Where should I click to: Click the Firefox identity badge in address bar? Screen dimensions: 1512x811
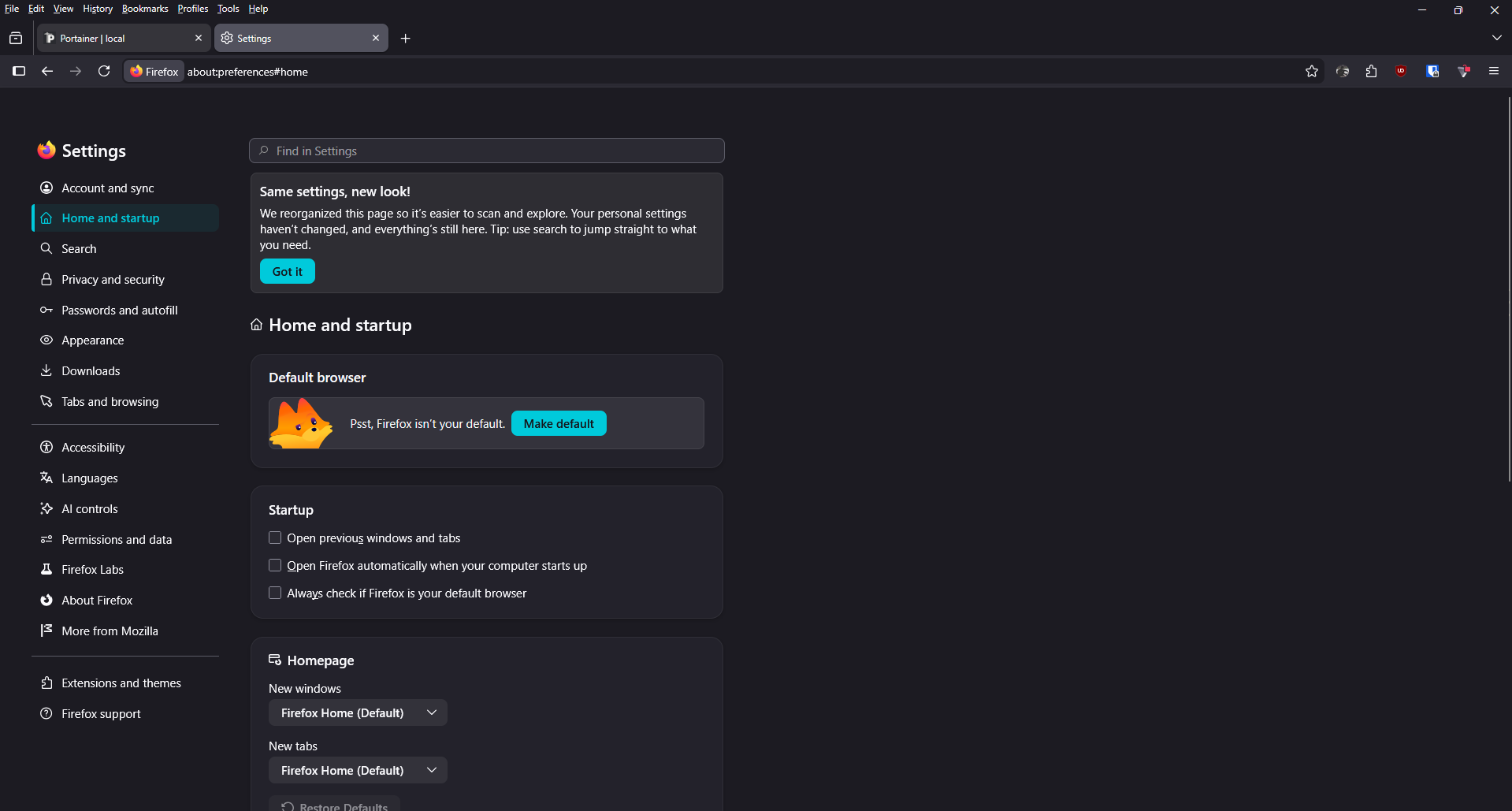(154, 71)
